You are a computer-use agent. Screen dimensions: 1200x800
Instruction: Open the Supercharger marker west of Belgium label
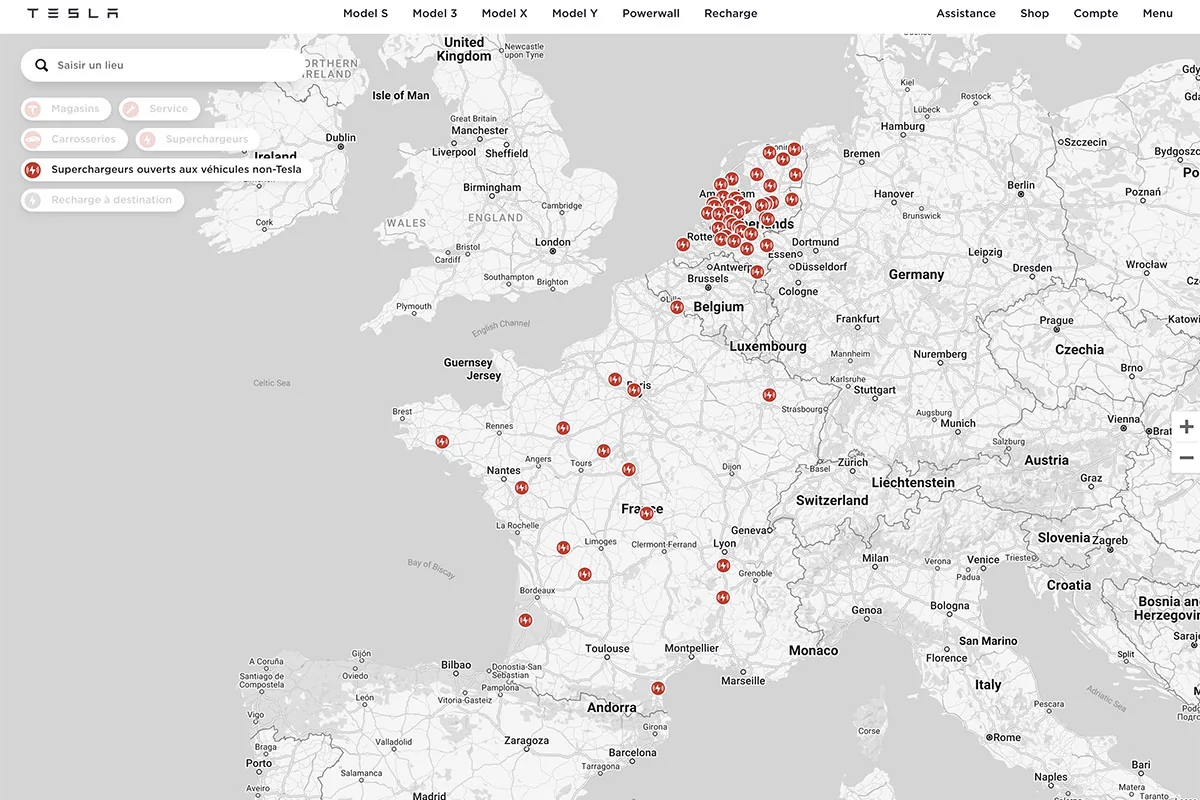coord(677,307)
